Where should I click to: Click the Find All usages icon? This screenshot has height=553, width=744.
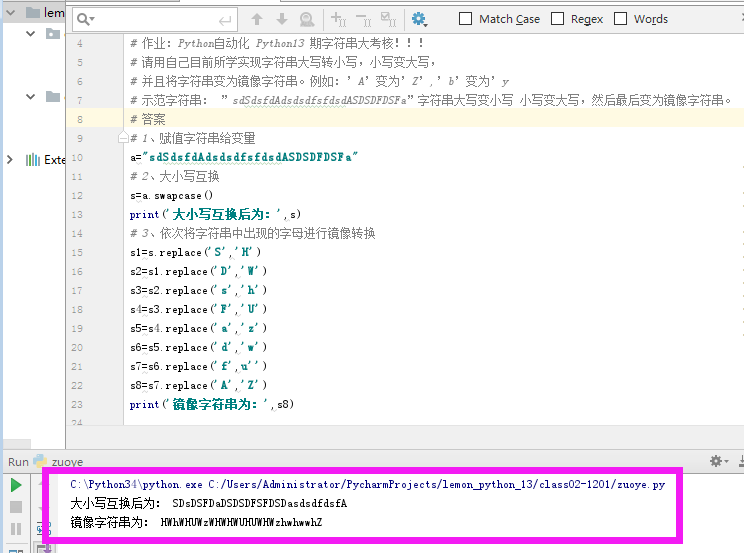(x=307, y=19)
